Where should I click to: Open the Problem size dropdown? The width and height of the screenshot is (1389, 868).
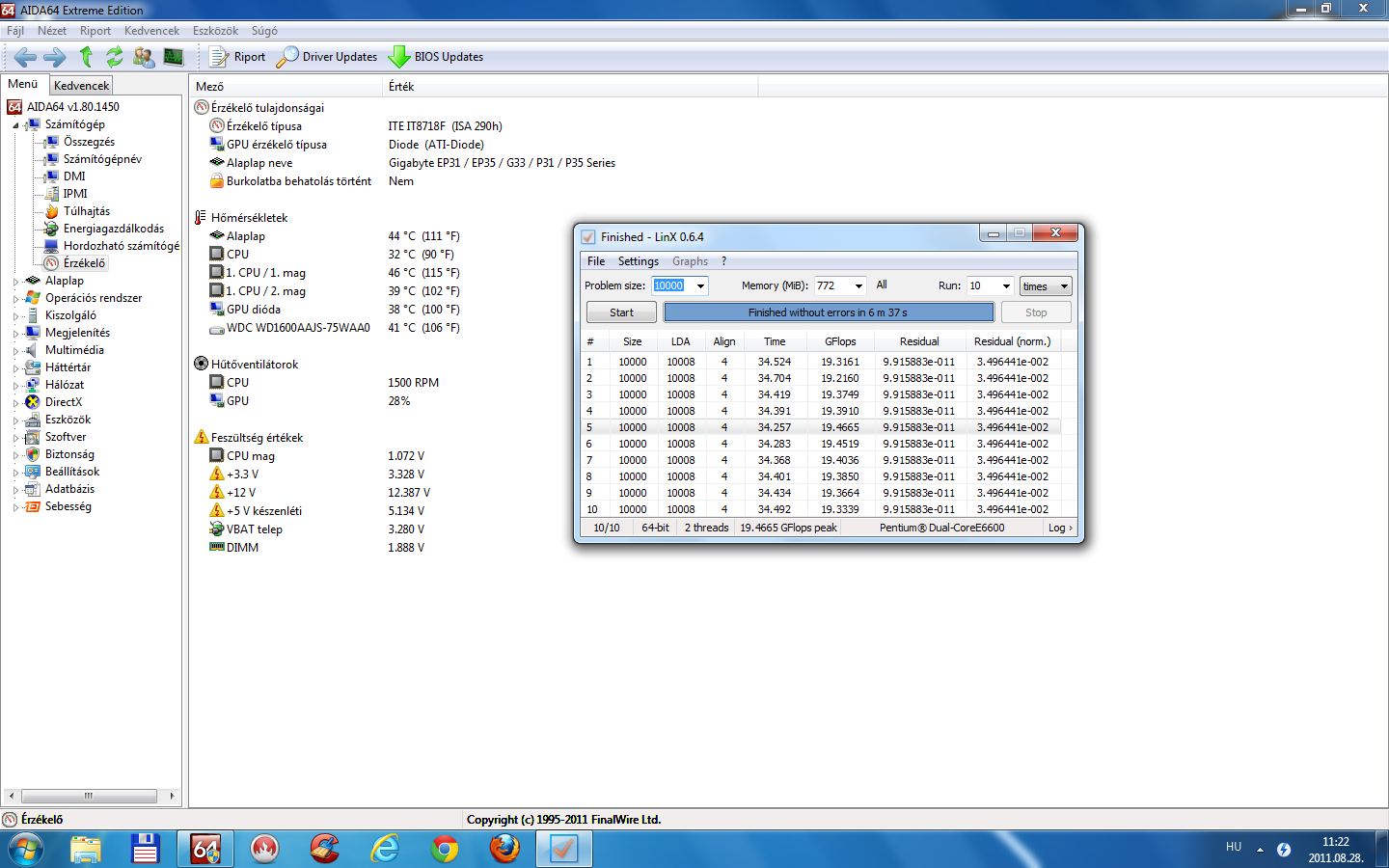click(x=700, y=286)
